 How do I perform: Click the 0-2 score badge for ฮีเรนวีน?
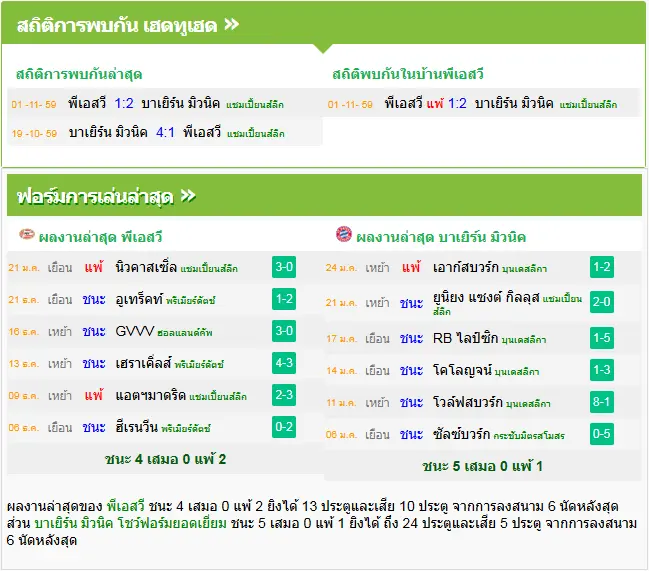pos(284,427)
